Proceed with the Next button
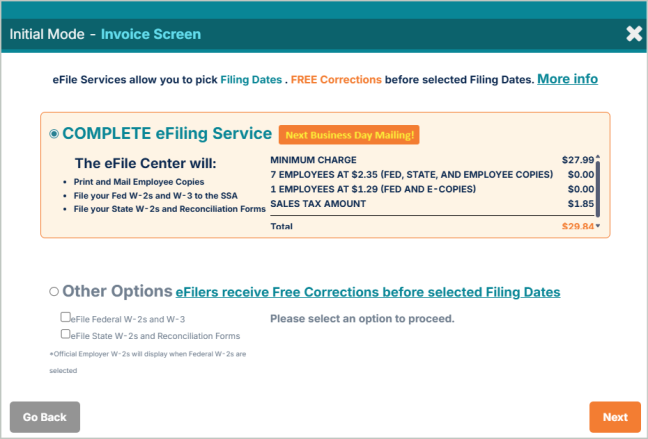This screenshot has width=648, height=439. click(615, 417)
